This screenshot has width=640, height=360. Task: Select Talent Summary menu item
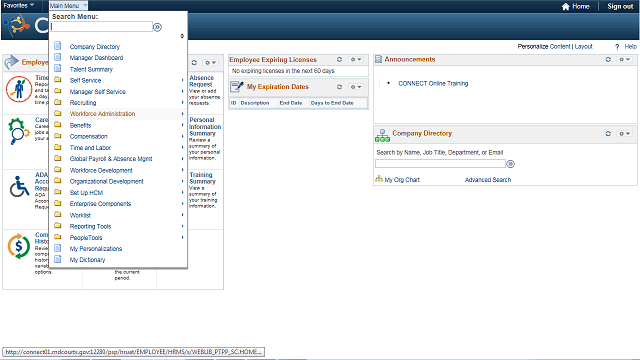(x=91, y=69)
